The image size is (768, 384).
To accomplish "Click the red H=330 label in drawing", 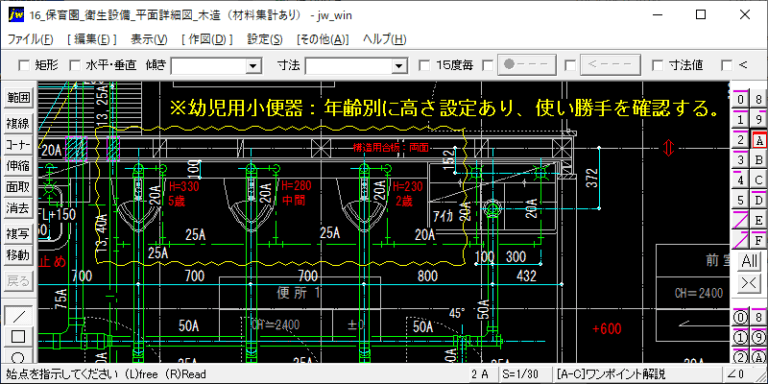I will pos(184,187).
